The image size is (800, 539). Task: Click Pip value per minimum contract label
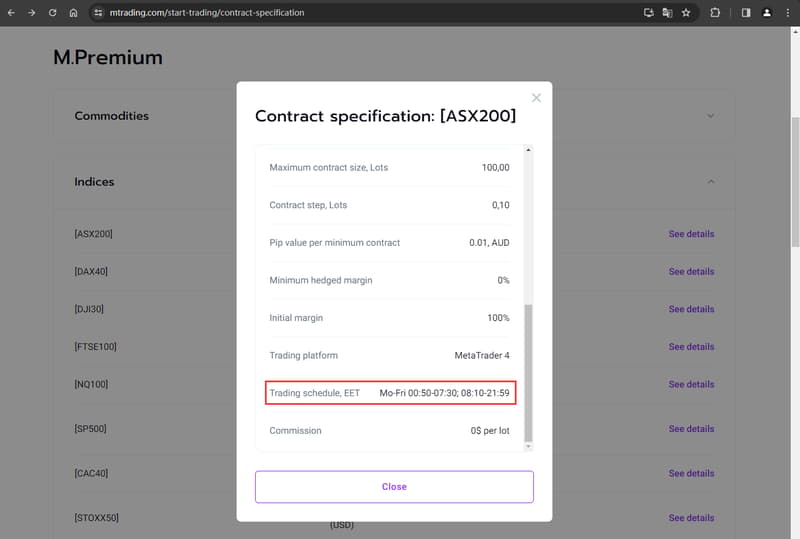[335, 243]
